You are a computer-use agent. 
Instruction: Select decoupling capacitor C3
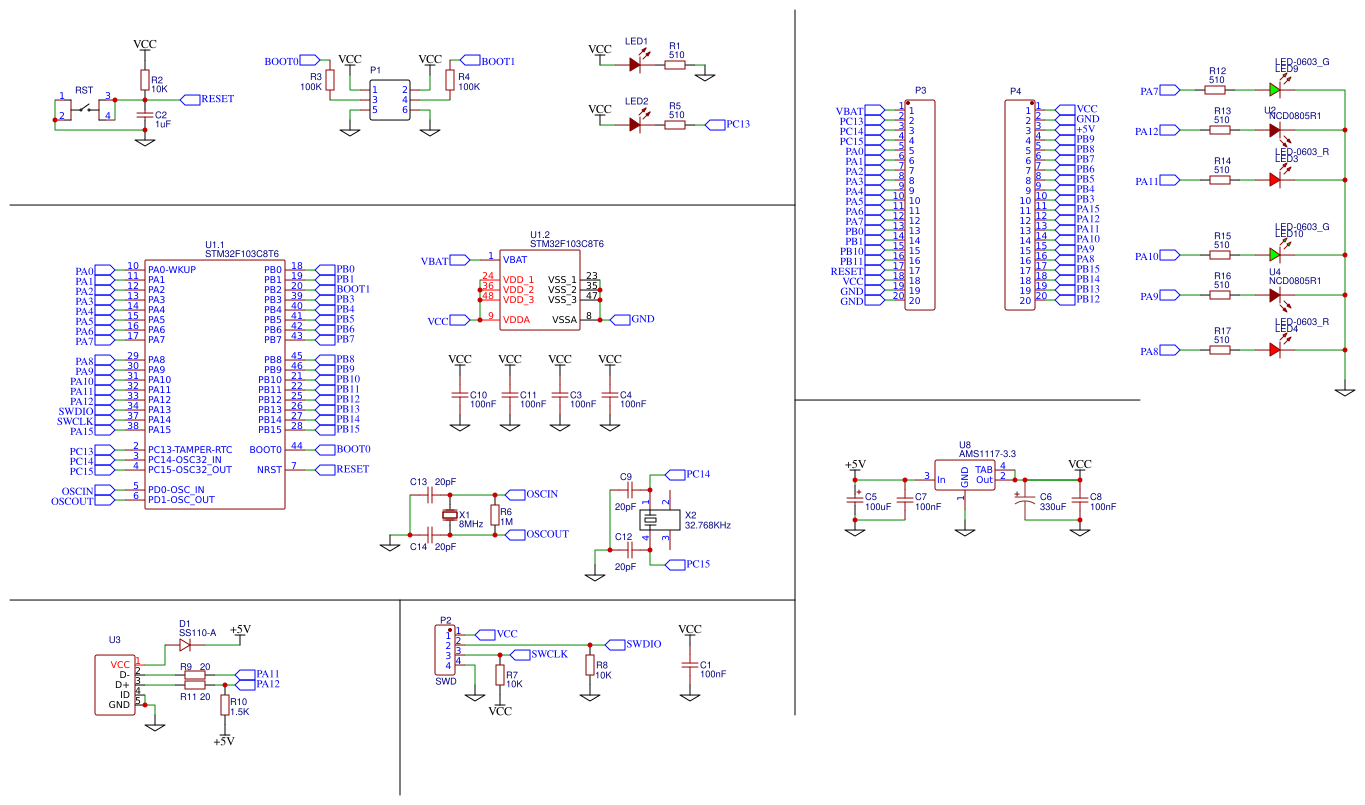click(560, 394)
